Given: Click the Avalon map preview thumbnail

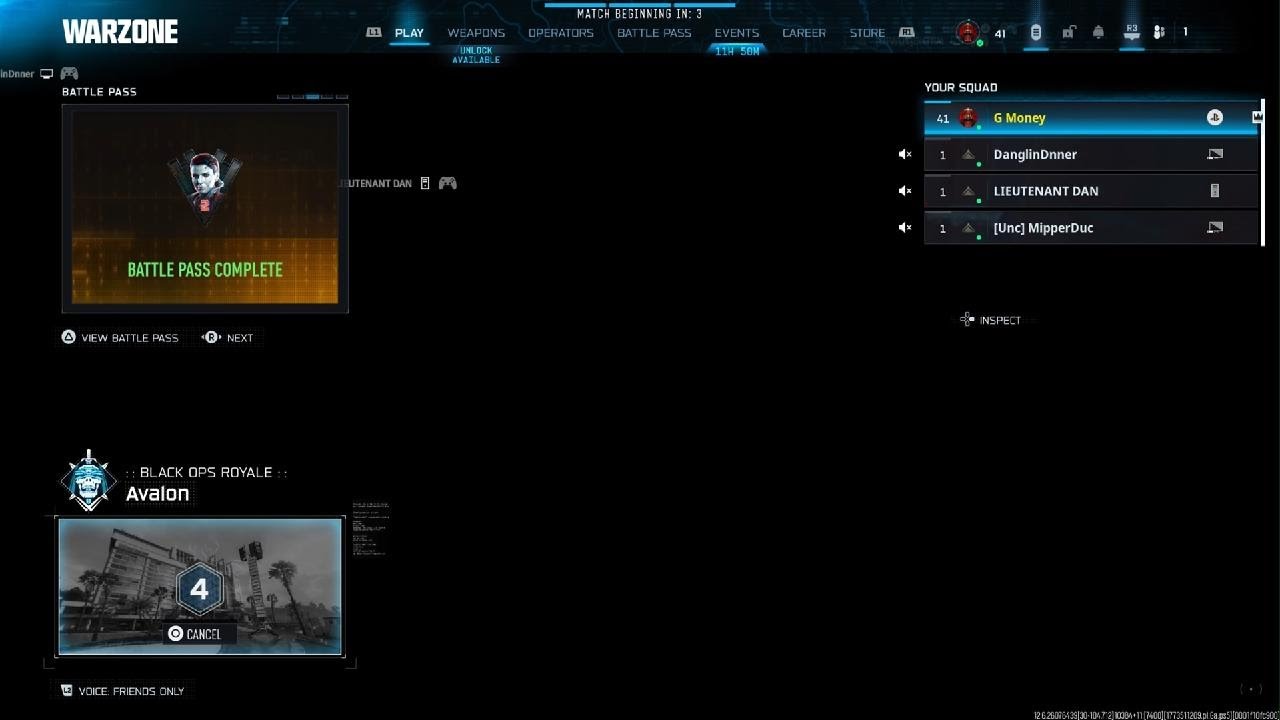Looking at the screenshot, I should [x=200, y=586].
